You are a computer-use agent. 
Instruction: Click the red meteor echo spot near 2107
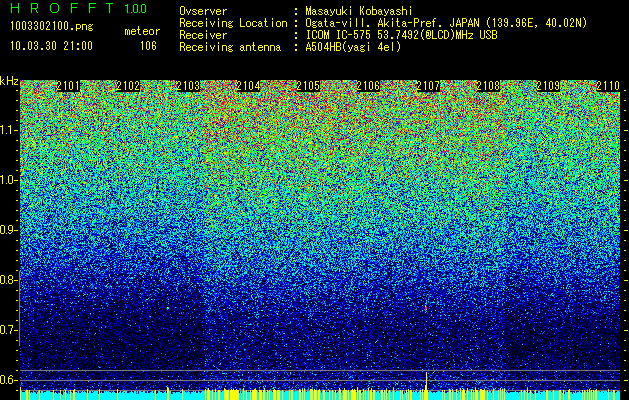tap(426, 308)
